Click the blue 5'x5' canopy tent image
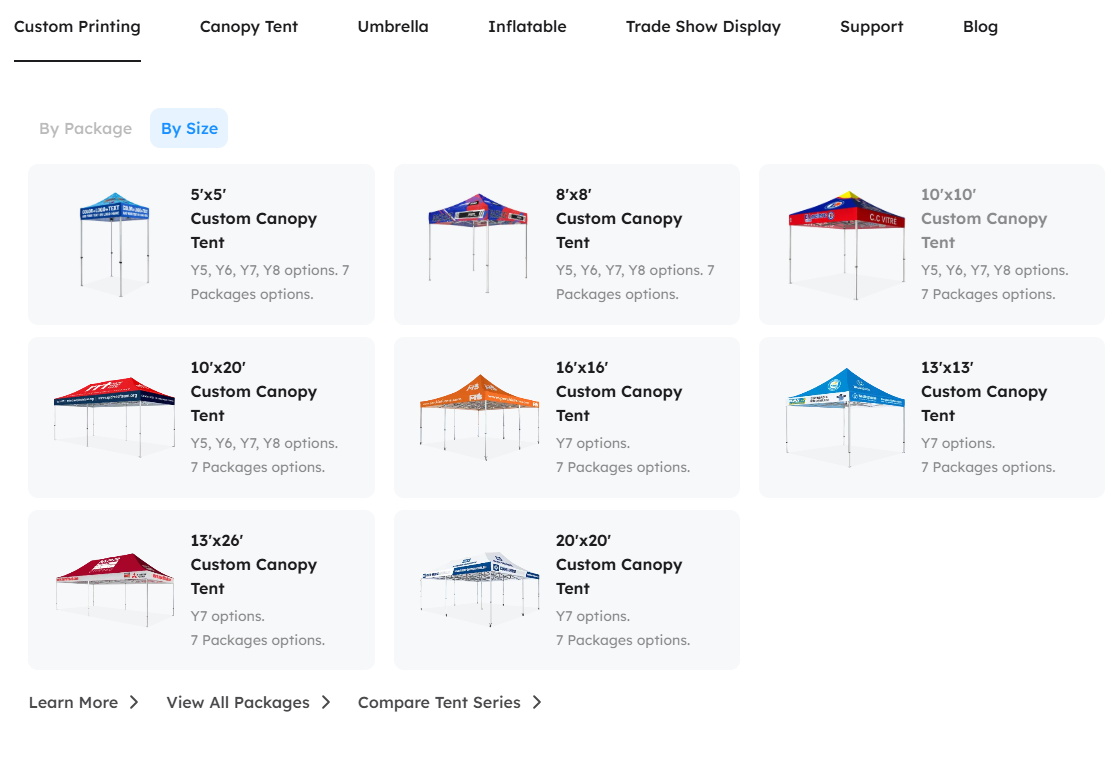 (114, 244)
